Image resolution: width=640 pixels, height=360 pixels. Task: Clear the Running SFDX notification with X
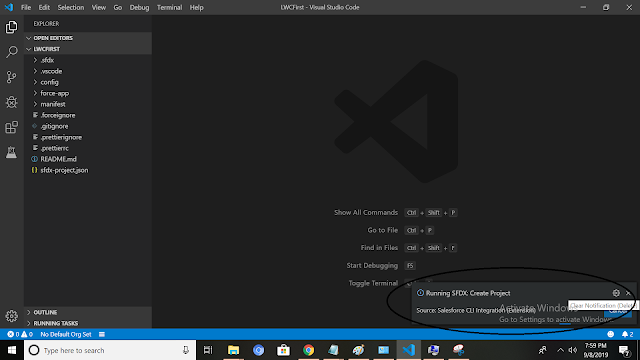click(628, 293)
